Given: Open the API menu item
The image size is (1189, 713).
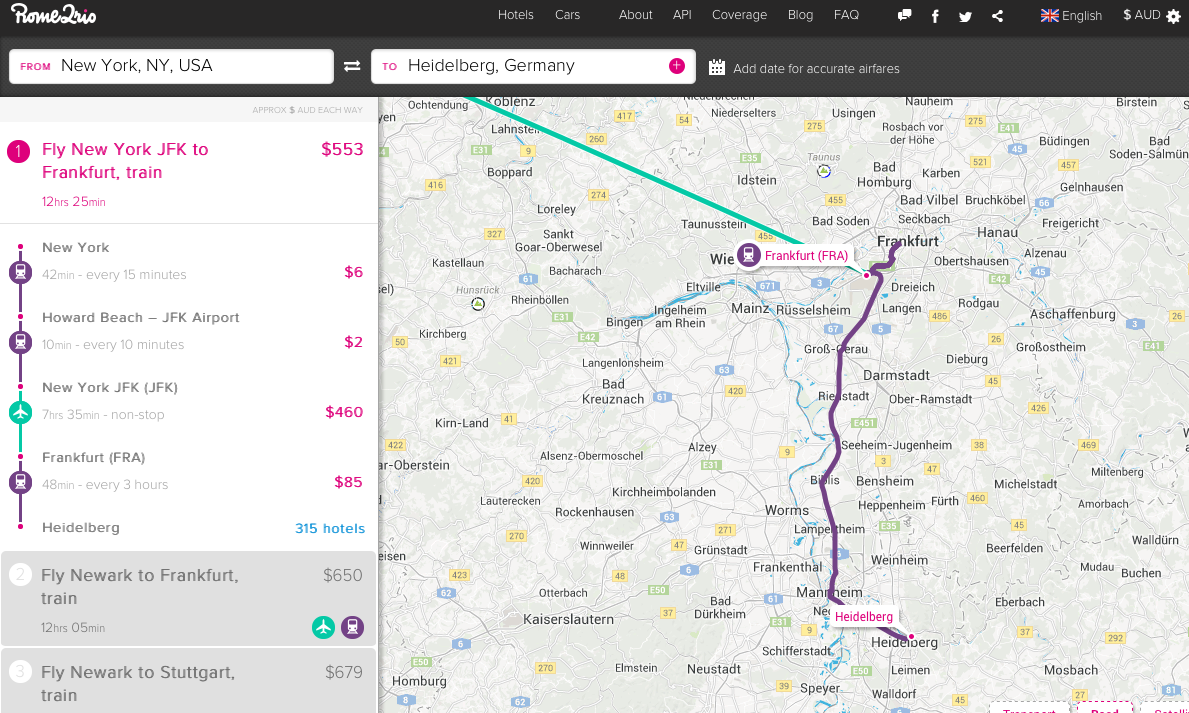Looking at the screenshot, I should pyautogui.click(x=682, y=14).
